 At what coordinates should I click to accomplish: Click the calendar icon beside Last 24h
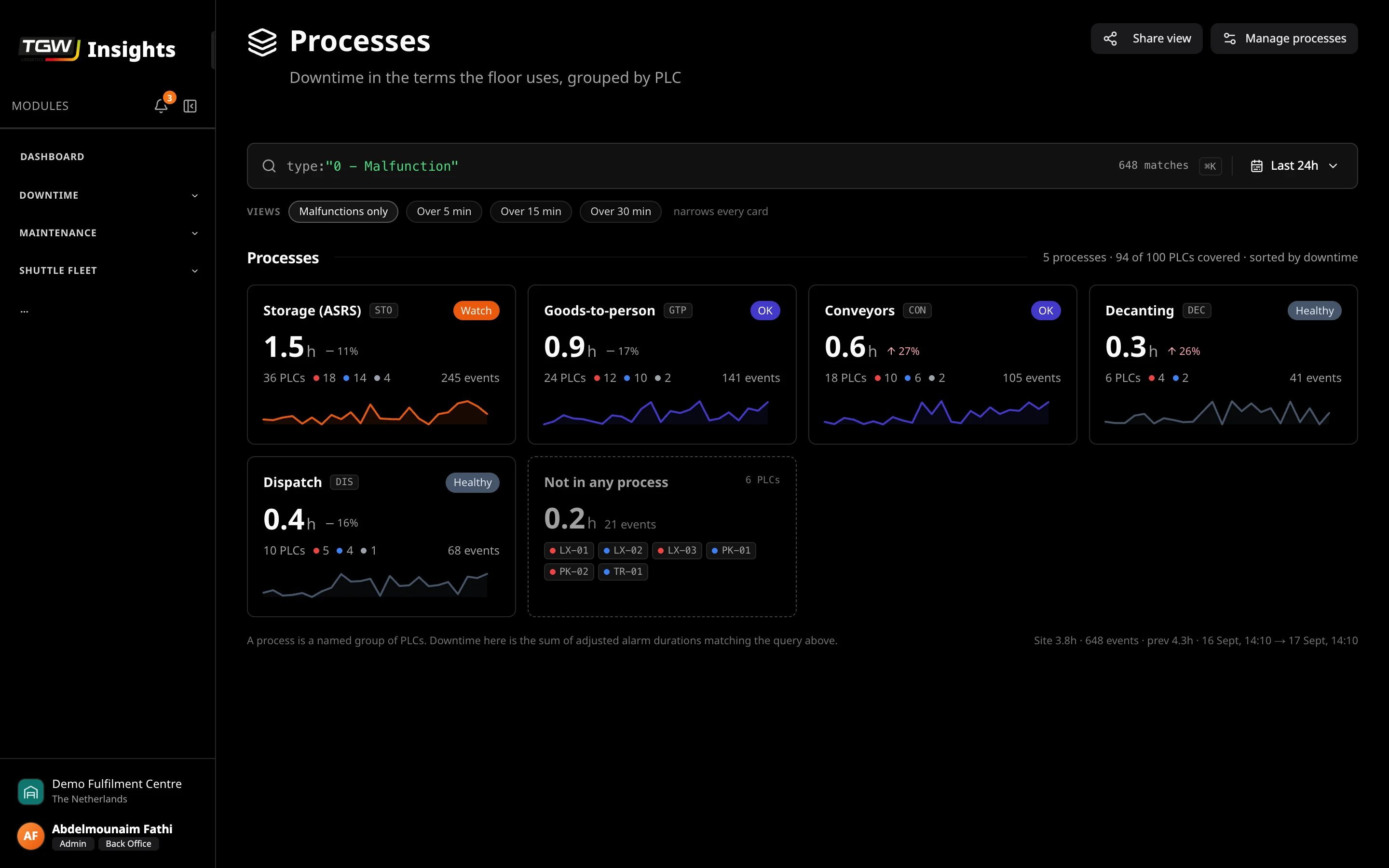coord(1256,166)
